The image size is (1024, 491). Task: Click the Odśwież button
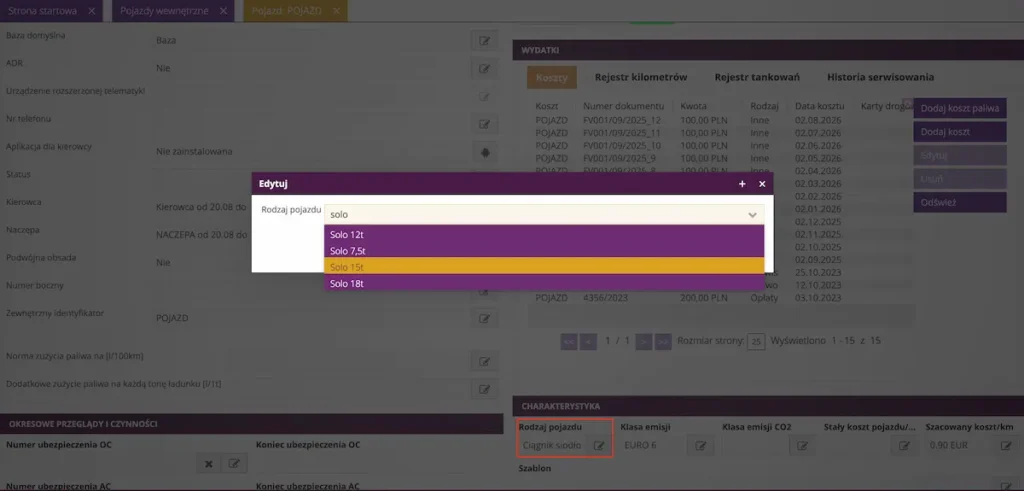click(x=960, y=202)
